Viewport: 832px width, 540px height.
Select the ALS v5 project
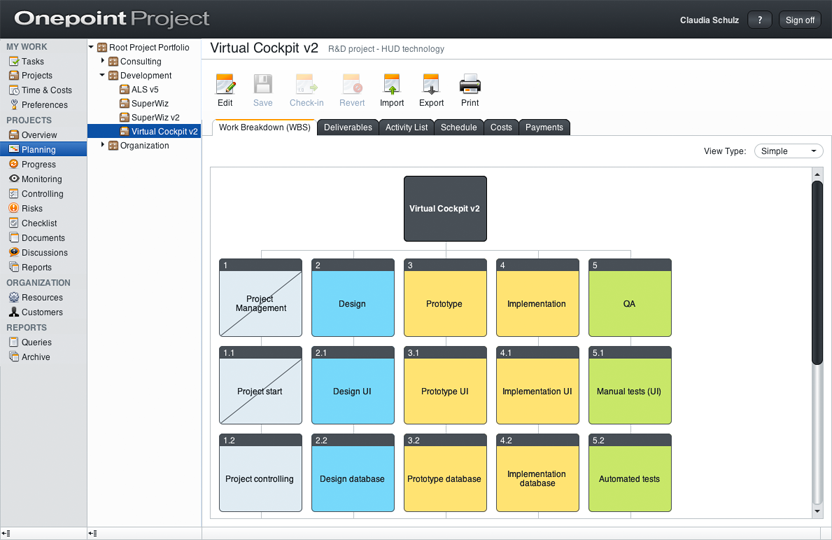pyautogui.click(x=144, y=89)
